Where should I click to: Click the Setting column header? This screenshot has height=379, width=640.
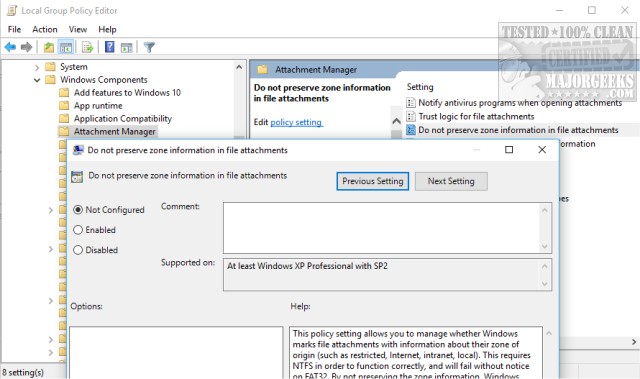coord(420,87)
